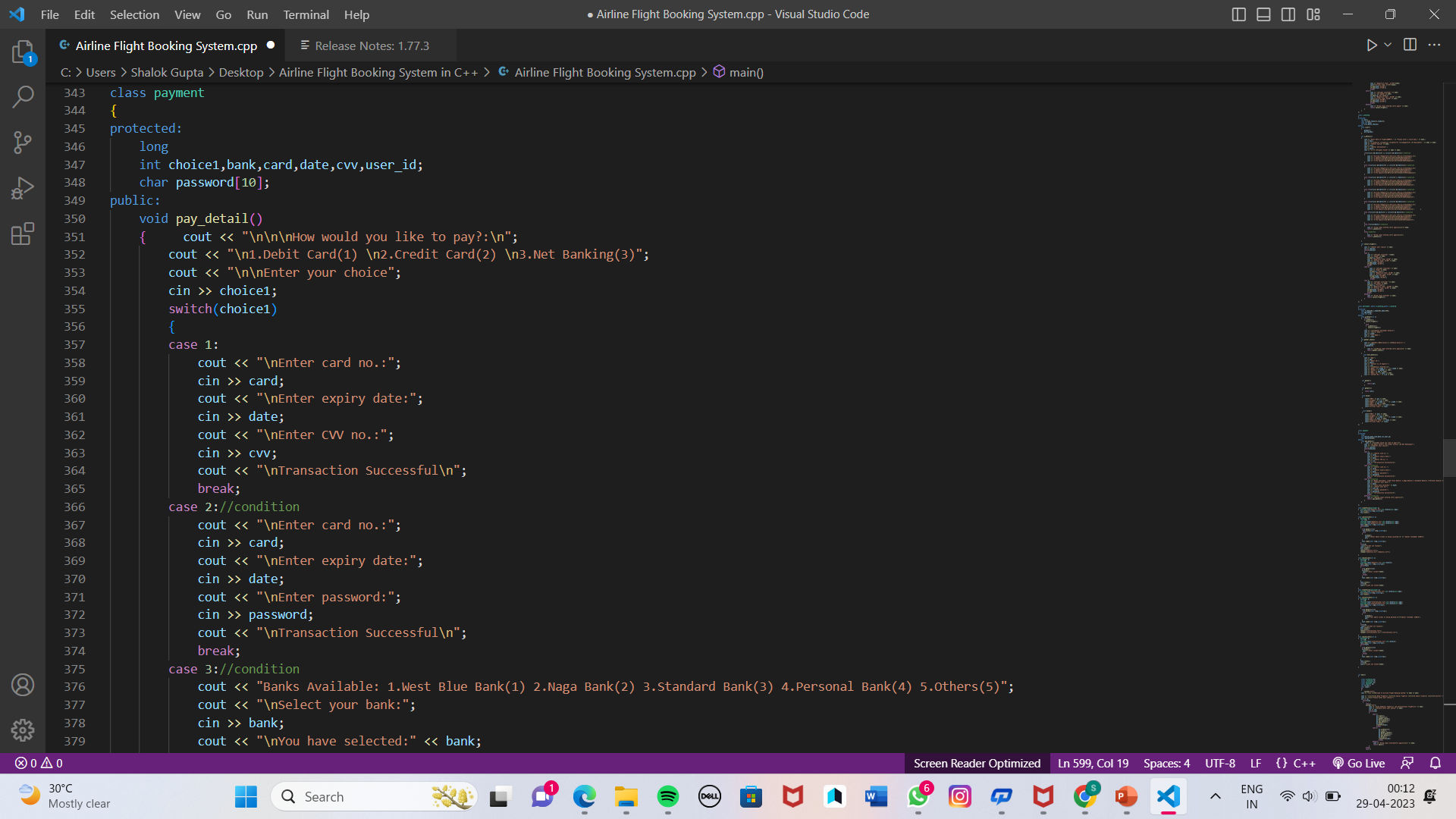Click the Spotify icon in the taskbar
Screen dimensions: 1456x819
pos(668,796)
